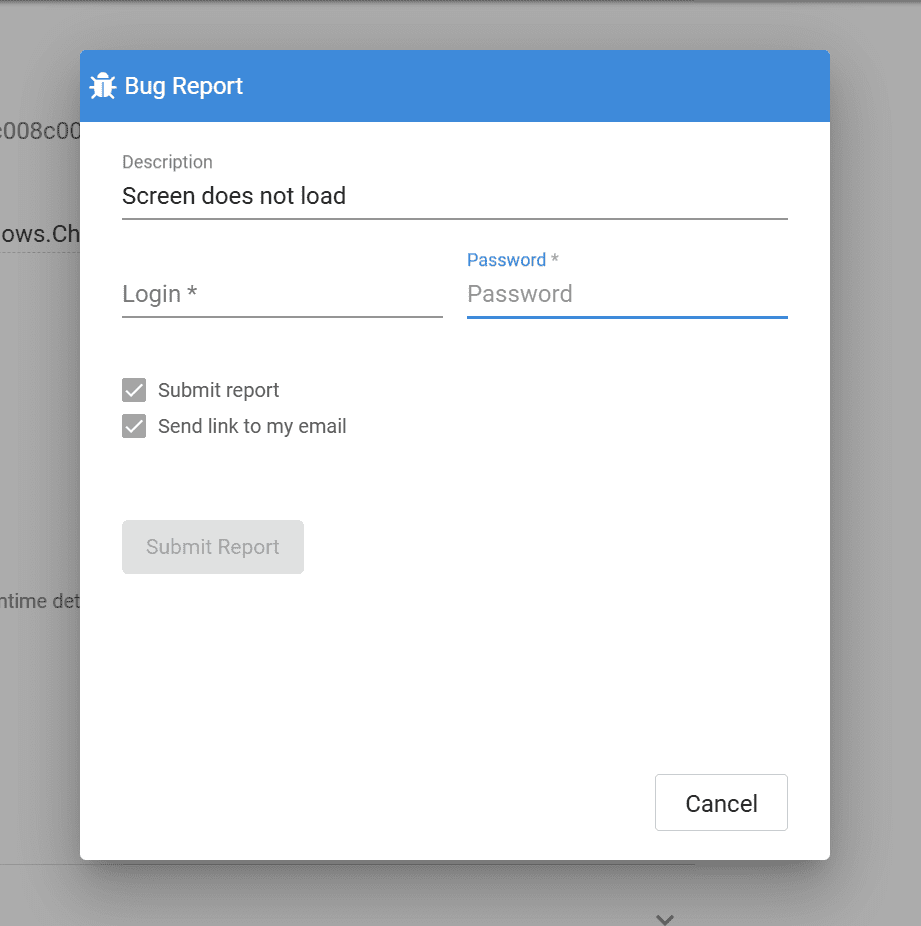Viewport: 921px width, 926px height.
Task: Uncheck the Send link to my email checkbox
Action: pyautogui.click(x=134, y=427)
